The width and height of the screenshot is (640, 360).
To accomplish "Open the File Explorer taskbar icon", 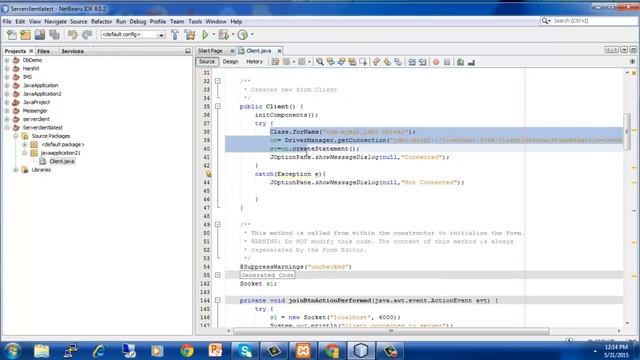I will (x=42, y=351).
